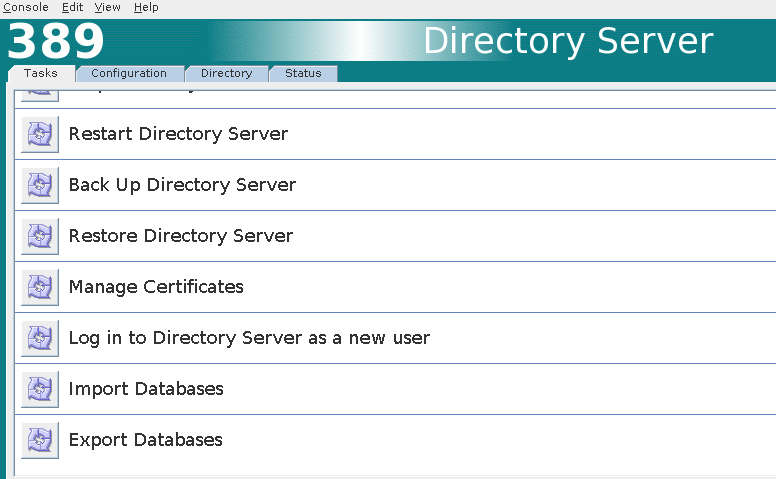Click the Restart Directory Server task icon
Image resolution: width=776 pixels, height=479 pixels.
(x=40, y=134)
